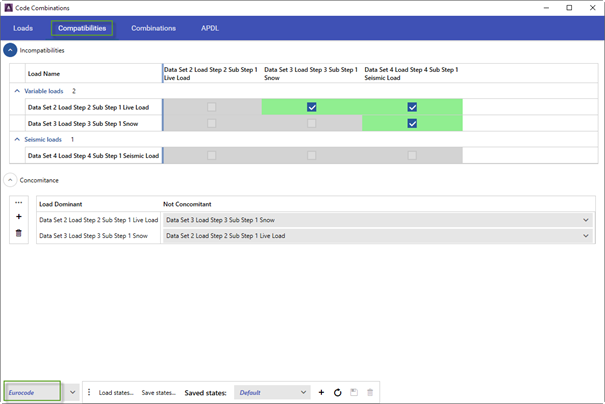Switch to the Combinations tab
The width and height of the screenshot is (605, 404).
(153, 28)
